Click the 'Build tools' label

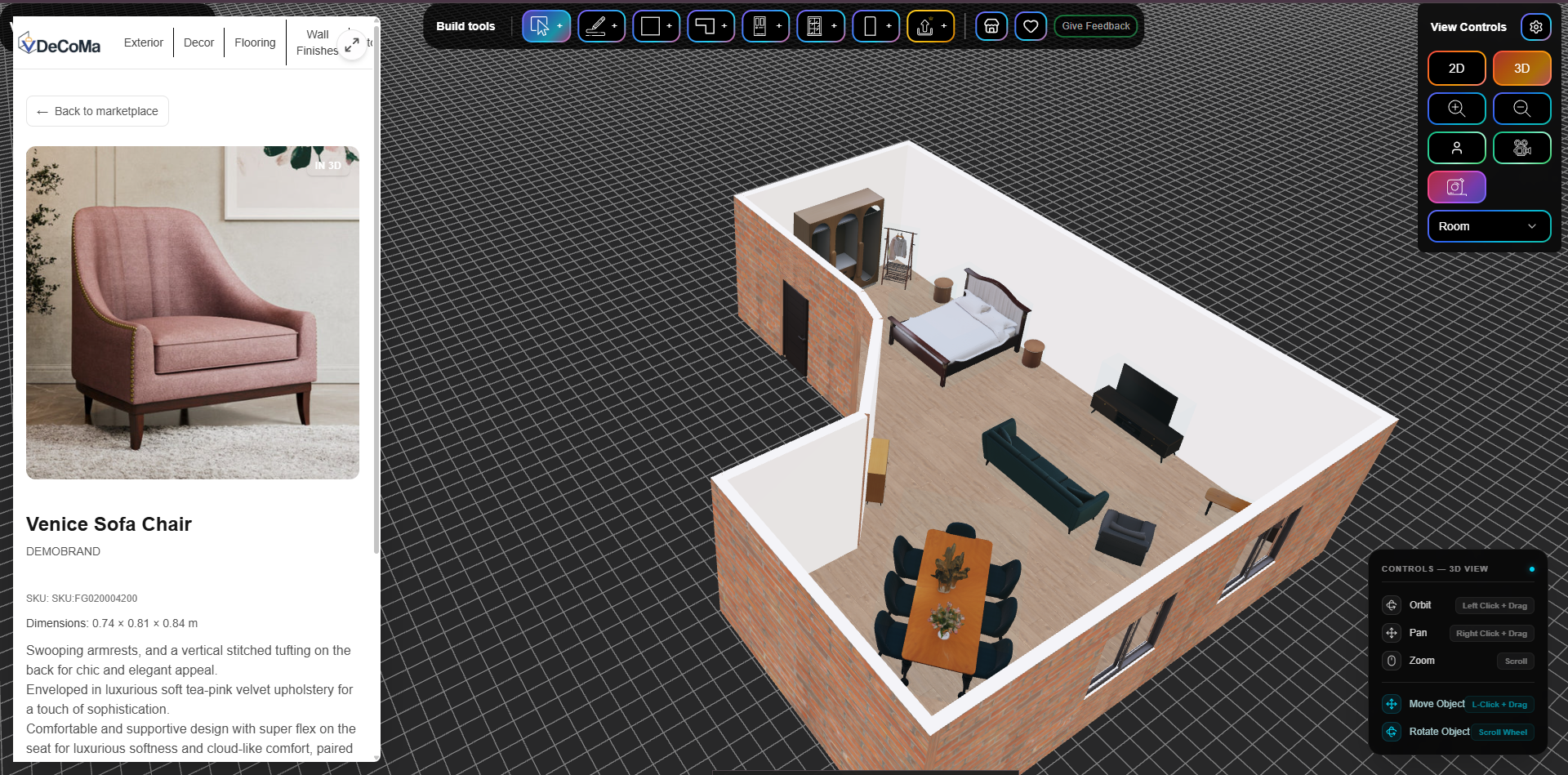tap(465, 26)
